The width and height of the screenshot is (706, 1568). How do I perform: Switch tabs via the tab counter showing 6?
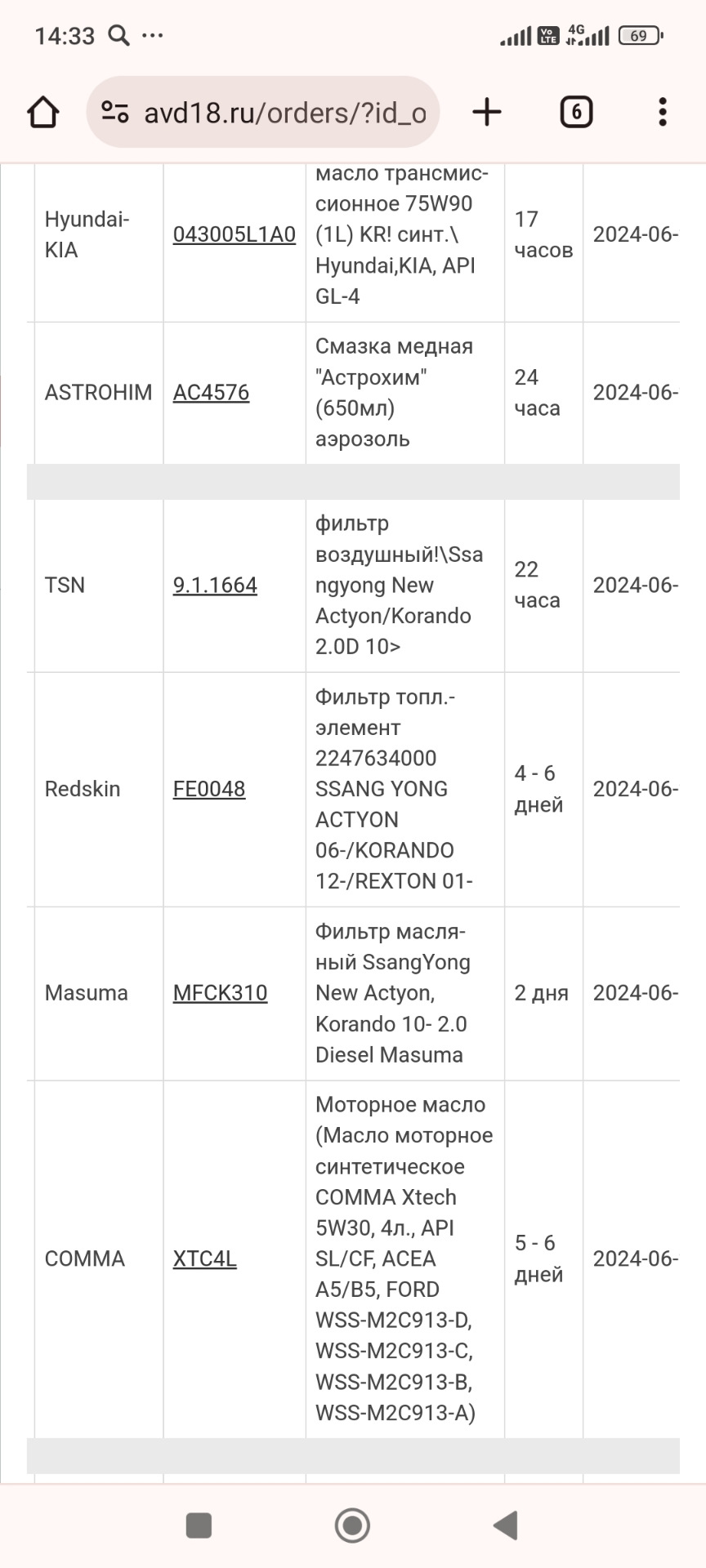point(575,112)
